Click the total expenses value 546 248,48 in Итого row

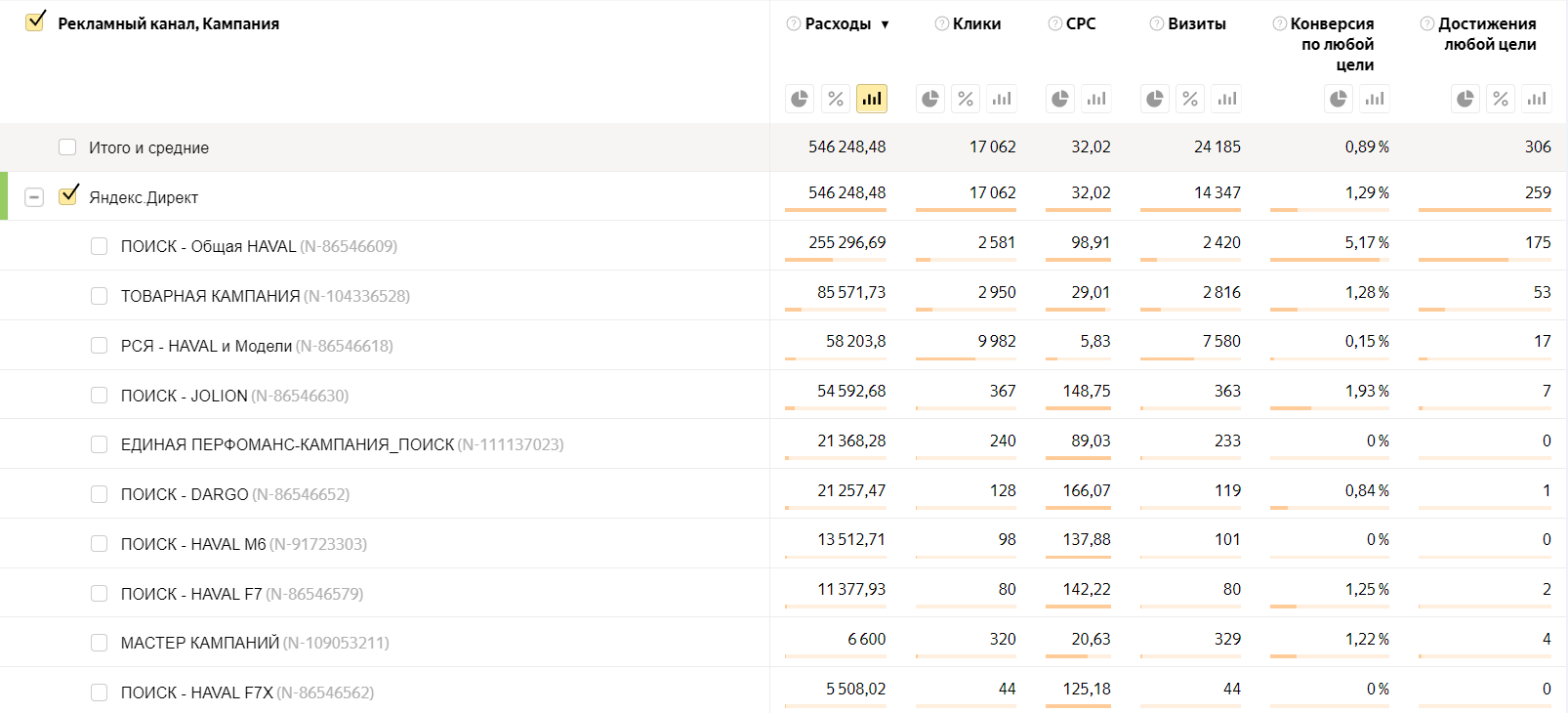pos(846,147)
